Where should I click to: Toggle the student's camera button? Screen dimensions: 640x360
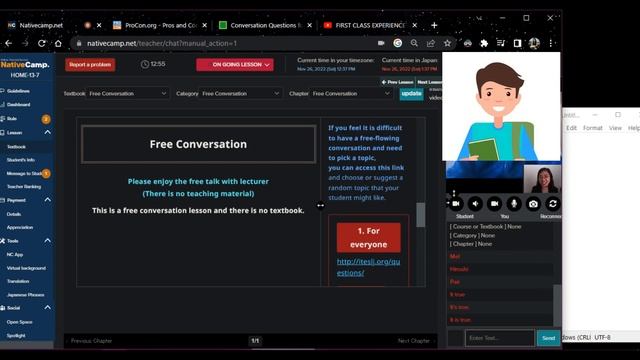[x=456, y=204]
